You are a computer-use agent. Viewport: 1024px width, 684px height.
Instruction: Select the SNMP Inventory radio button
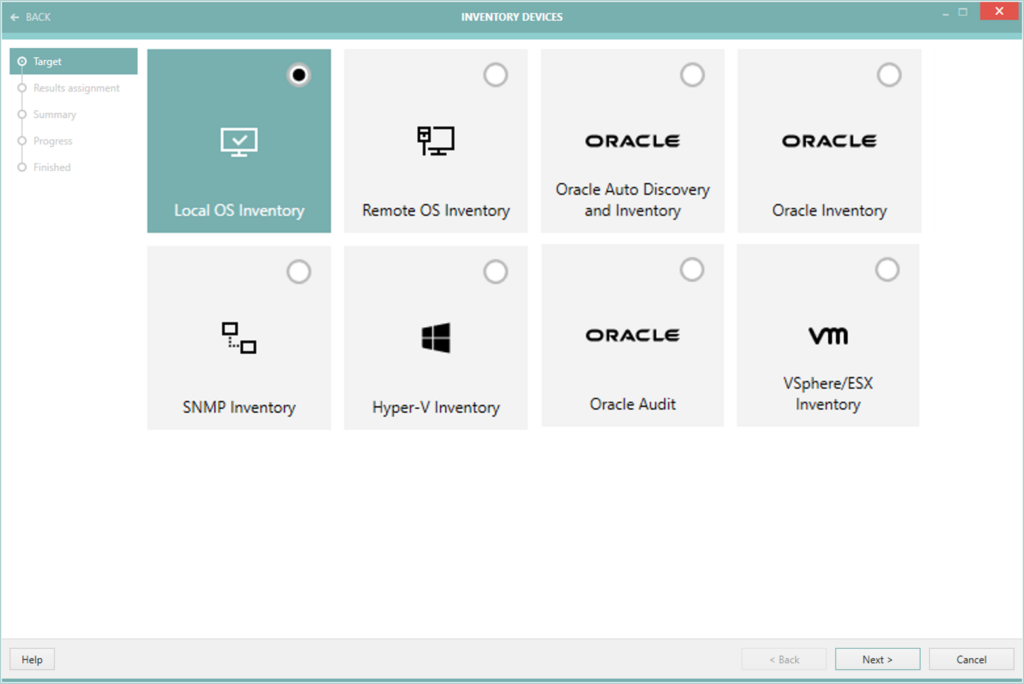pos(298,272)
